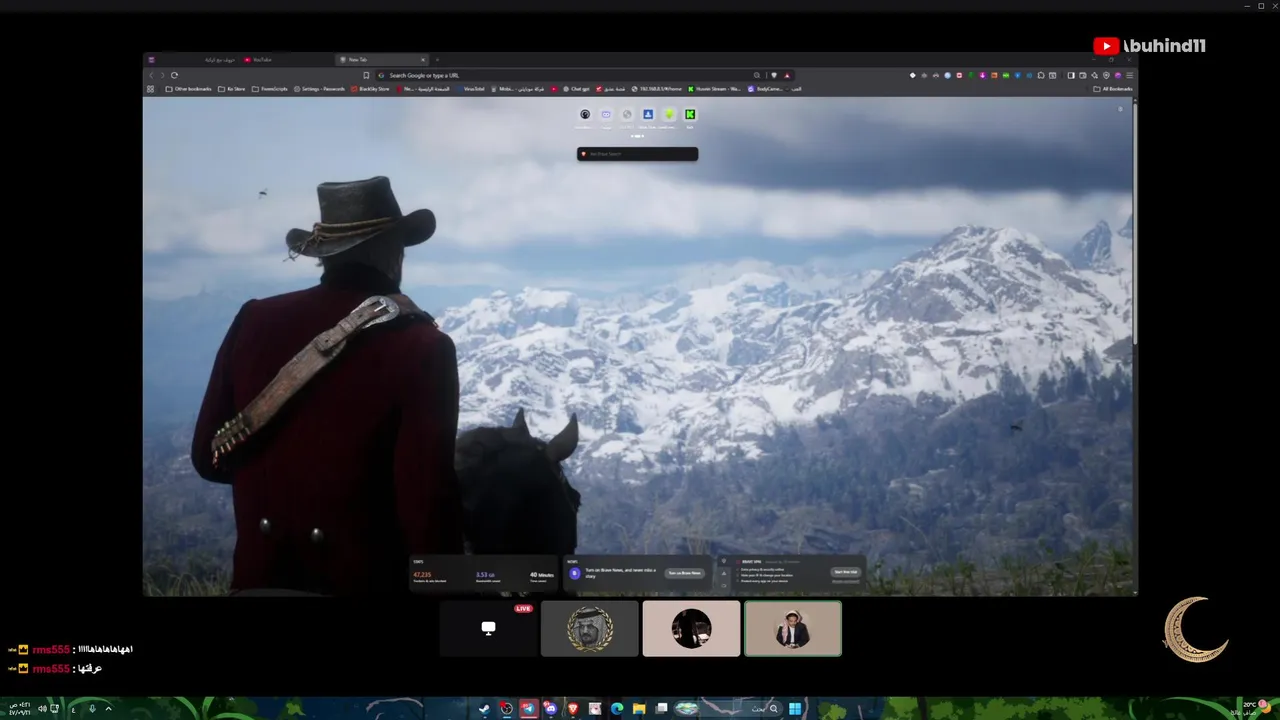Select participant tile with dark round avatar

click(692, 629)
